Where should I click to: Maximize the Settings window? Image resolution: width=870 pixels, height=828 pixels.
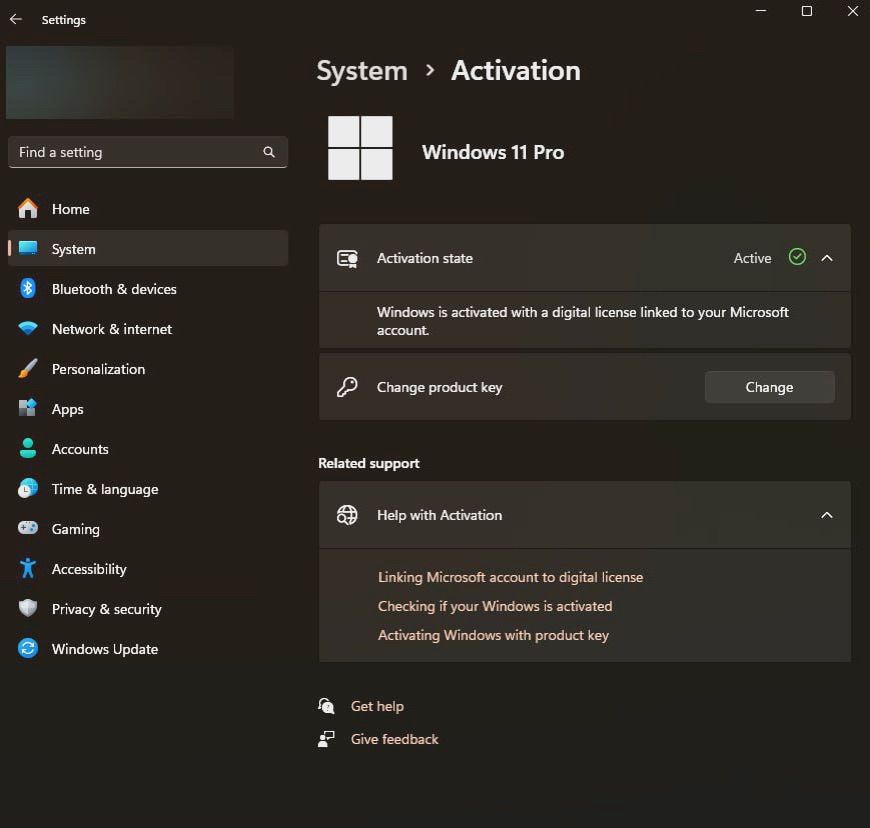tap(807, 11)
